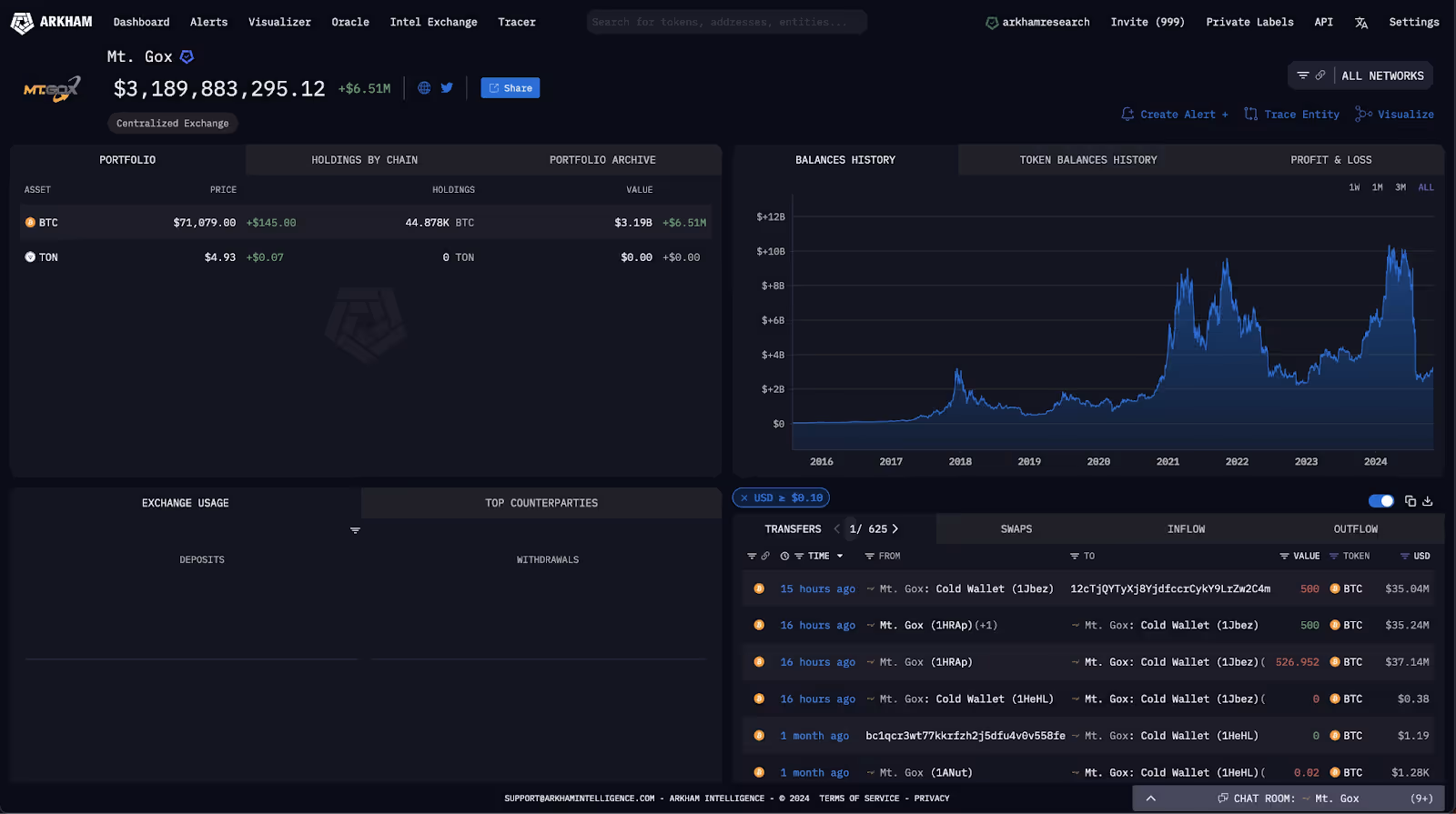
Task: Click address 12cTjQYTyXj8YjdfccrCykY9LrZw2C4m
Action: pos(1170,589)
